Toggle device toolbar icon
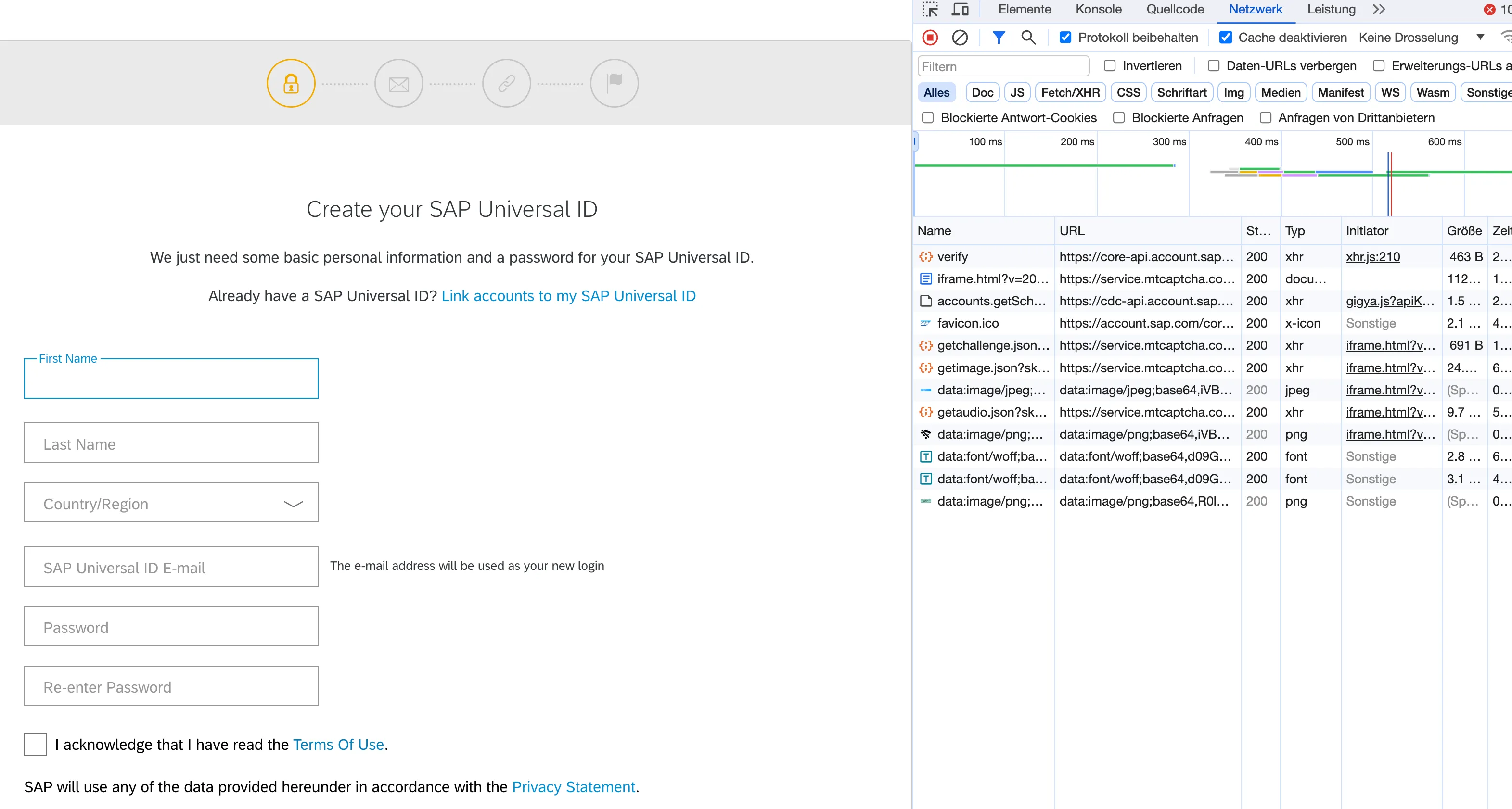The width and height of the screenshot is (1512, 809). point(960,10)
